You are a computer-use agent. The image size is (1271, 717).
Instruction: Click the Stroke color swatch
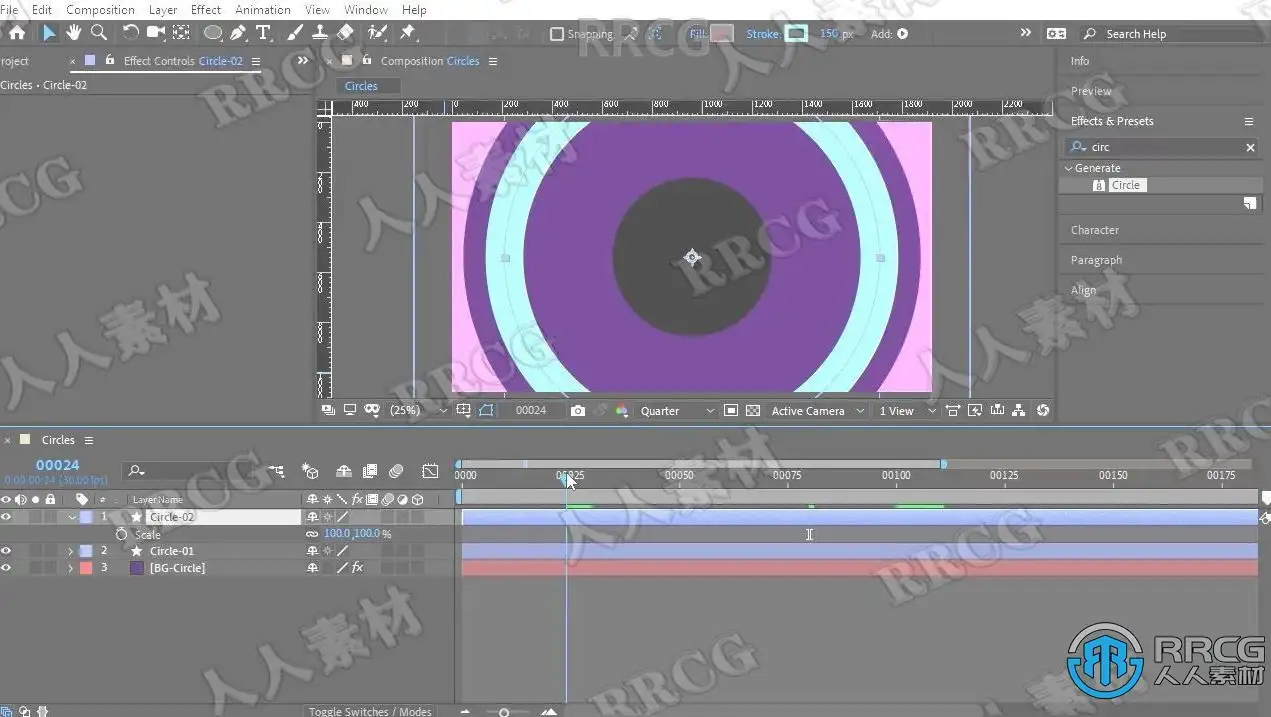point(796,34)
